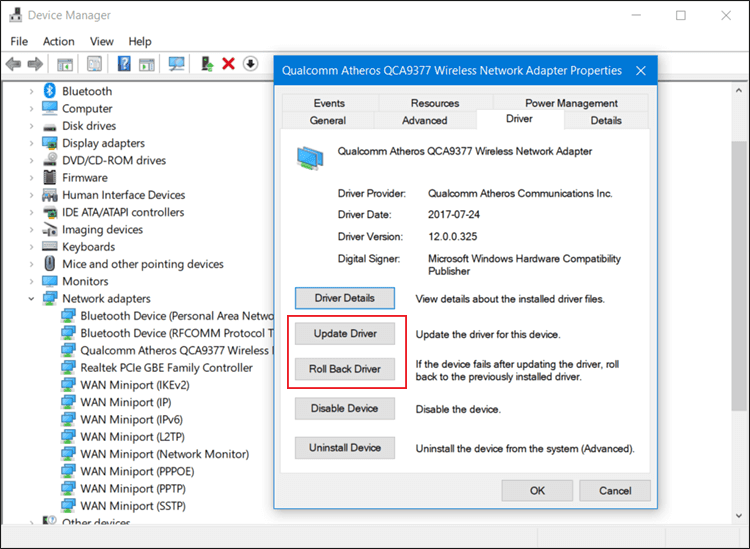Expand the Display adapters category
This screenshot has height=549, width=750.
pos(31,143)
